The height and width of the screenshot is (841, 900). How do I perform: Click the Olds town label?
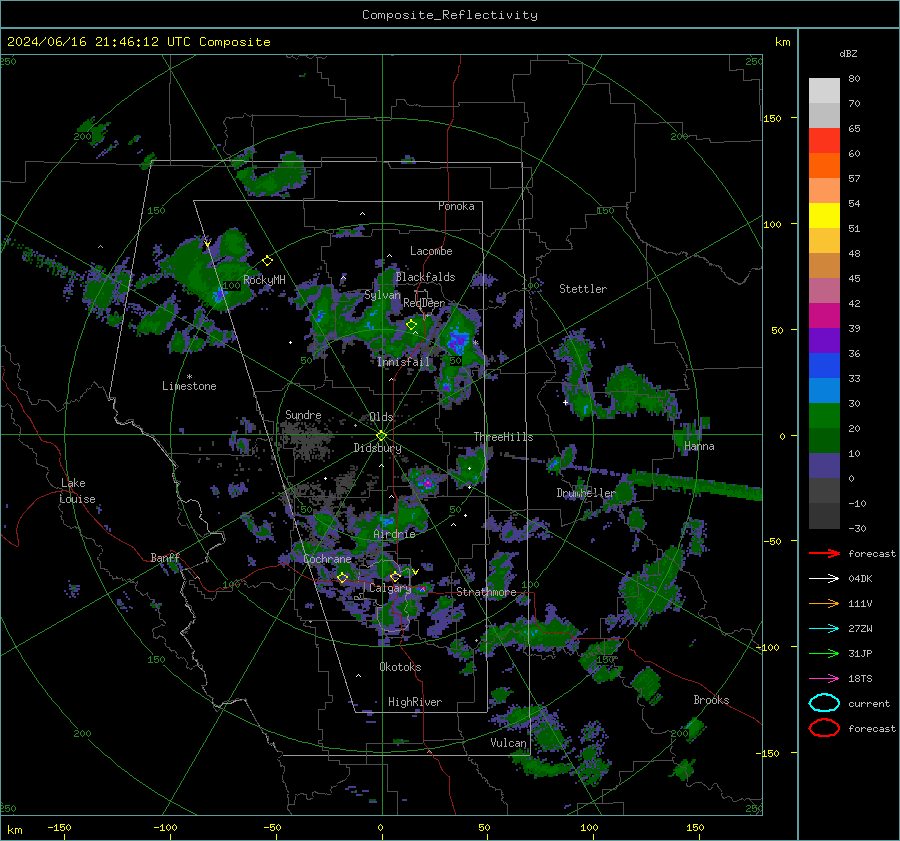coord(381,417)
